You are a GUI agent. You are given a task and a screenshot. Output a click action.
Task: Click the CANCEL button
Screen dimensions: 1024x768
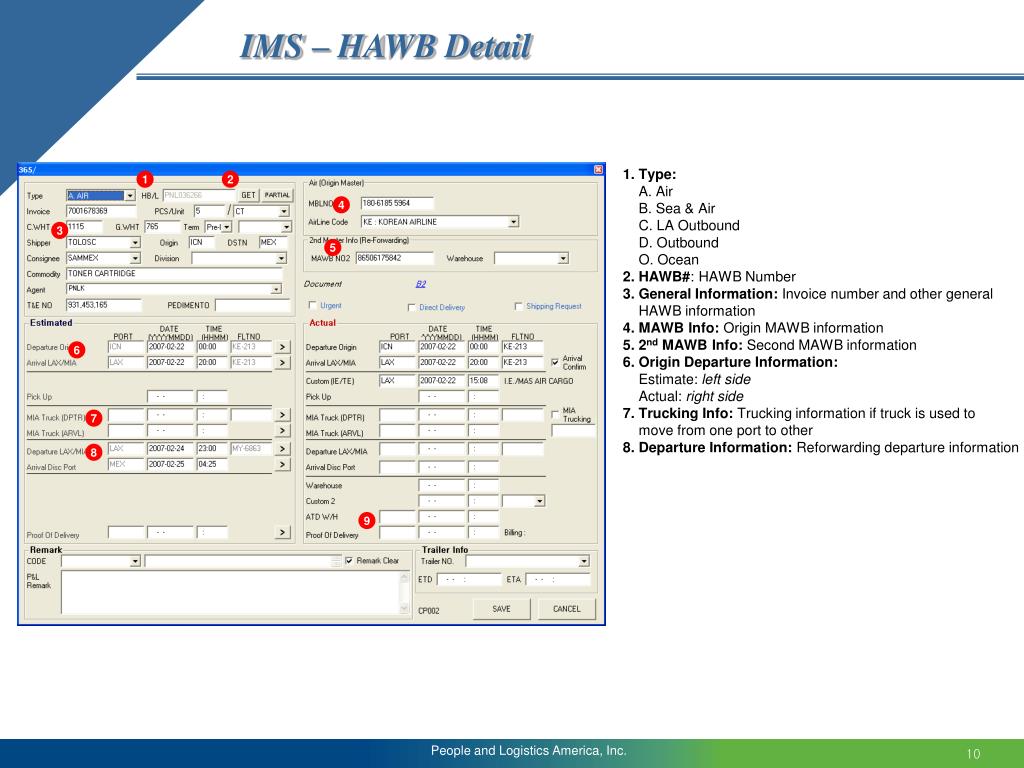click(x=567, y=609)
